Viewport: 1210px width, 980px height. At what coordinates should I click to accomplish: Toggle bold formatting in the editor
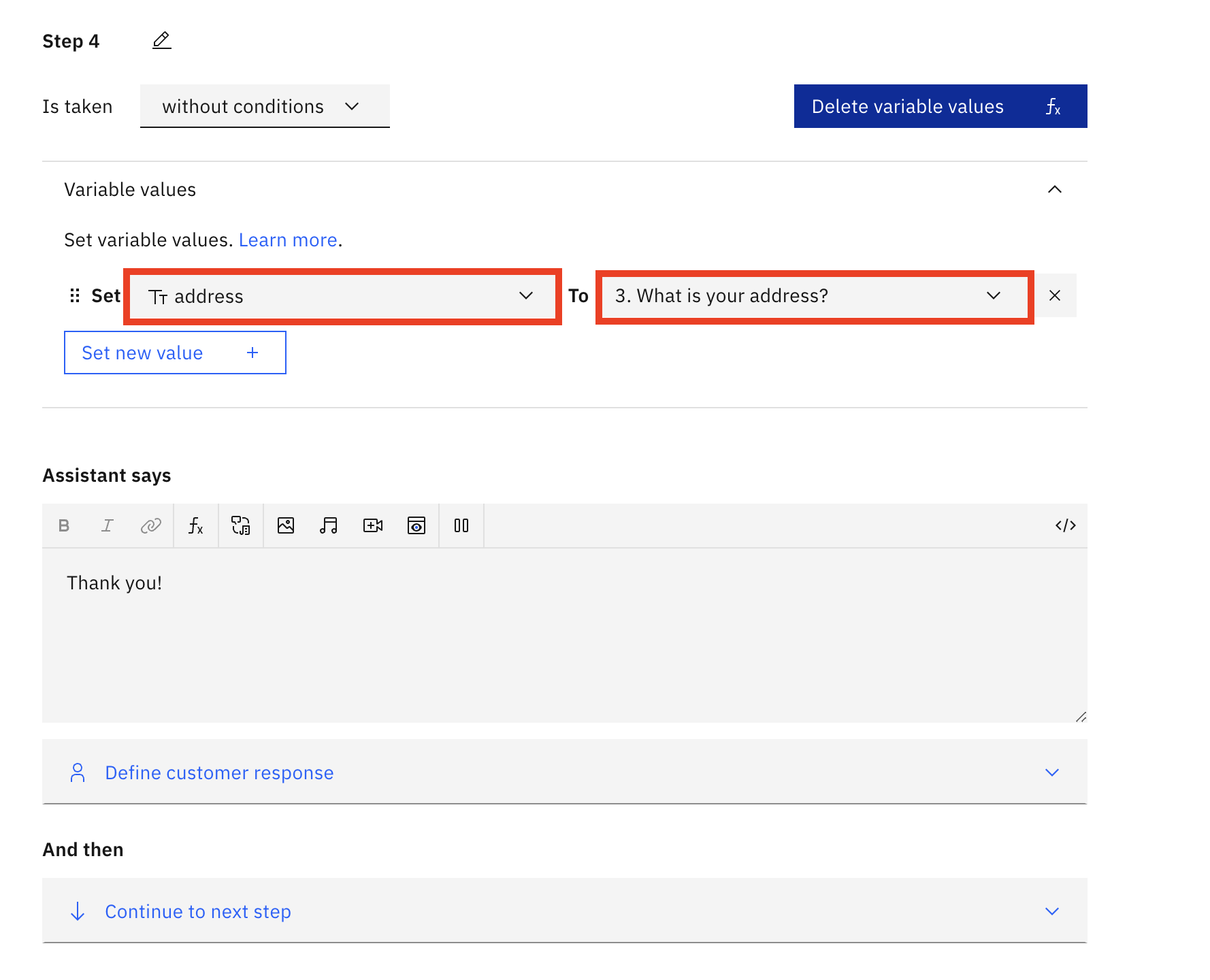[x=64, y=525]
